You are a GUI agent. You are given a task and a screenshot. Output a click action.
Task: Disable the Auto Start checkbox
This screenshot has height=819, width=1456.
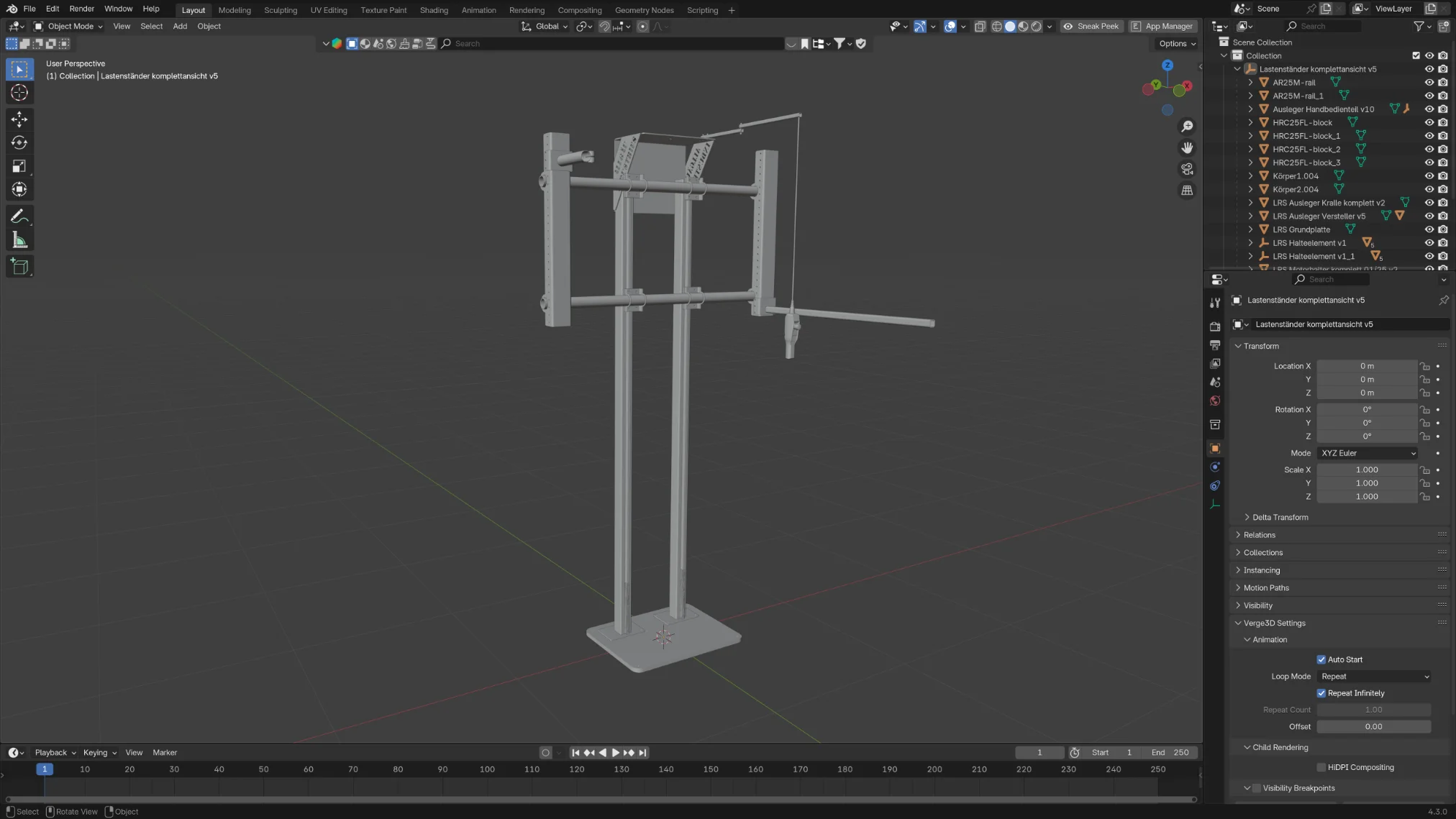(x=1321, y=659)
